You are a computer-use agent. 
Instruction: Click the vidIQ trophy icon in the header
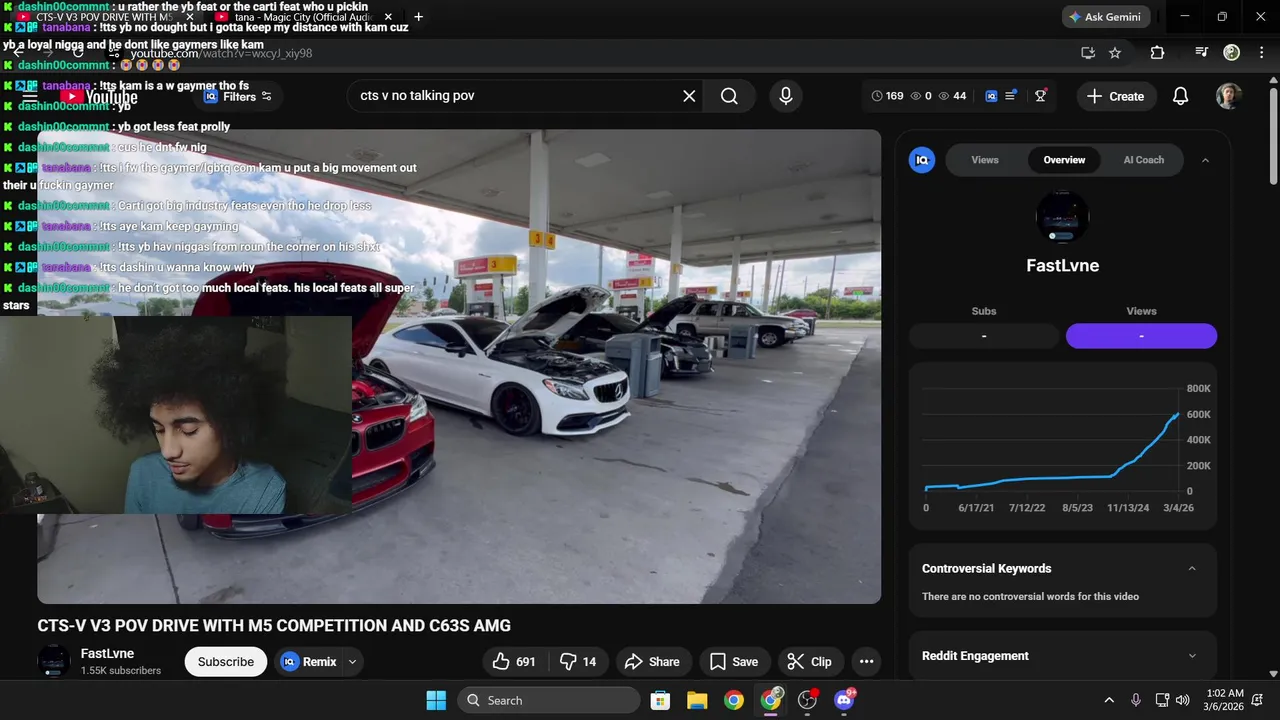tap(1041, 96)
